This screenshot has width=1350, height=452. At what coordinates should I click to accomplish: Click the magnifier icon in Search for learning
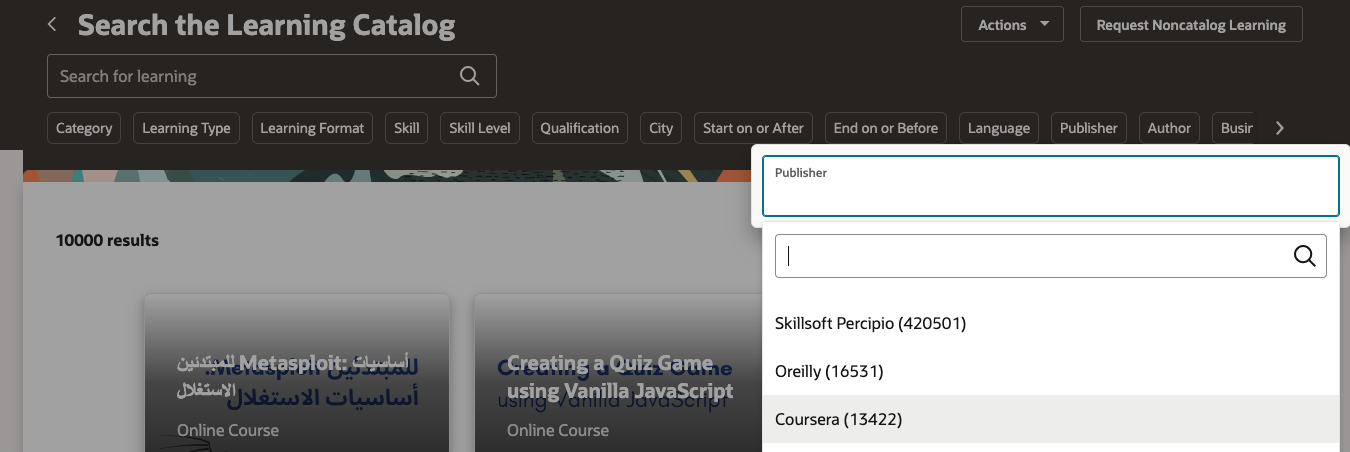[469, 76]
